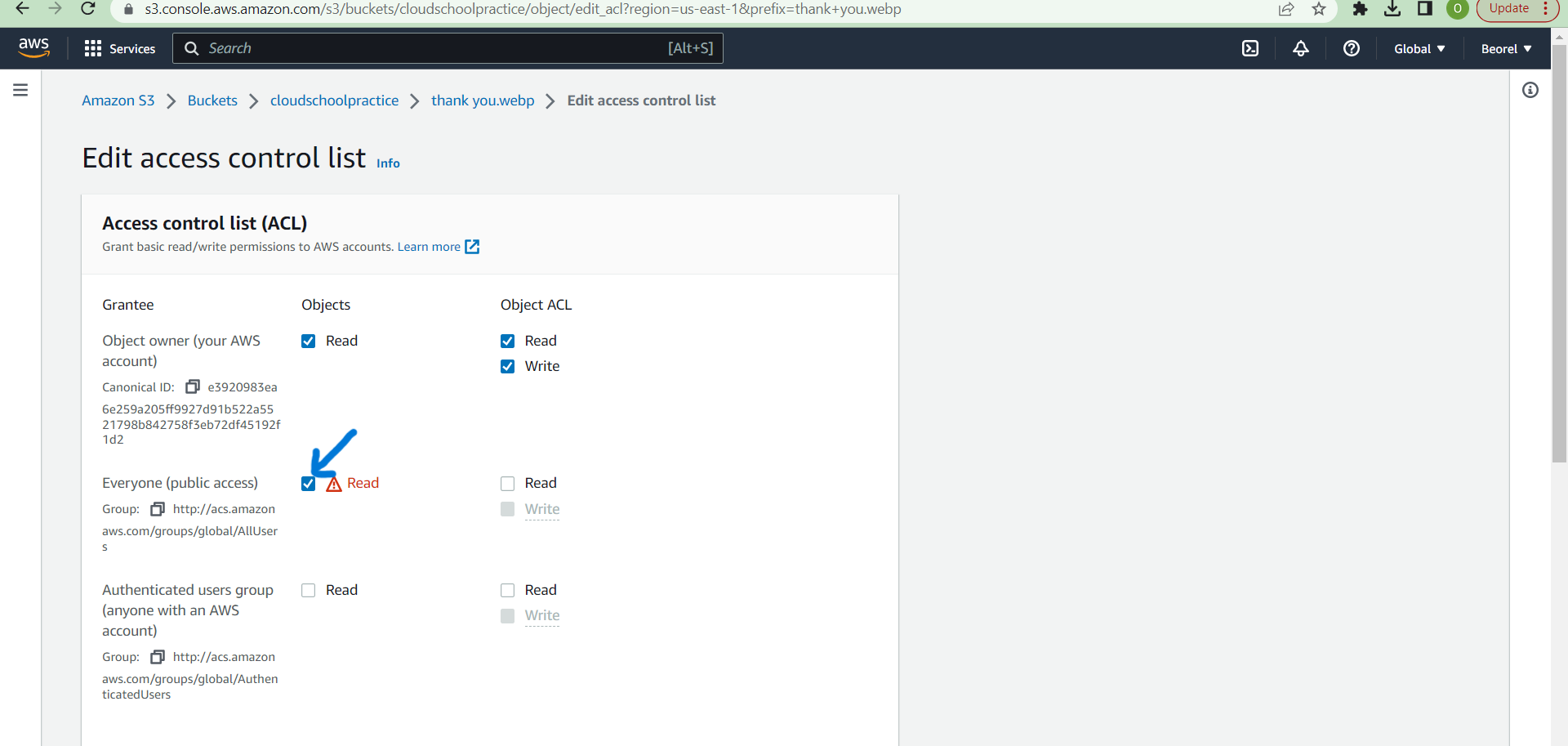Viewport: 1568px width, 746px height.
Task: Enable Everyone public access Object ACL Read
Action: (507, 484)
